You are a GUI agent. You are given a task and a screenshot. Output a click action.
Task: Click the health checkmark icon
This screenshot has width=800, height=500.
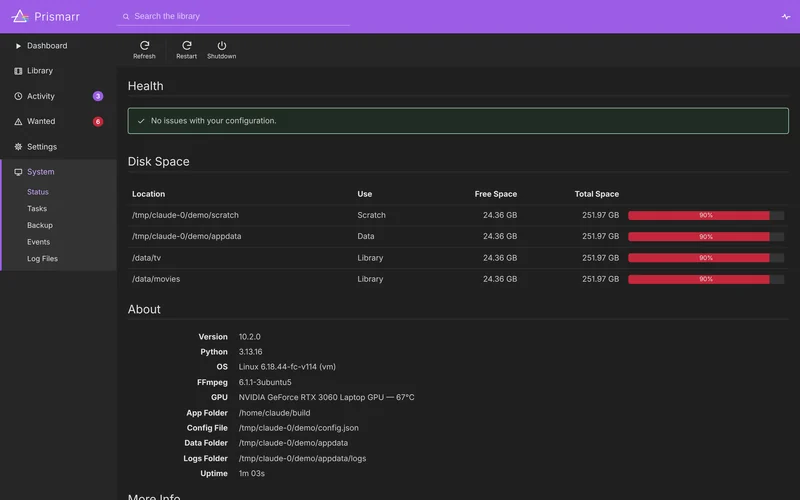coord(141,121)
